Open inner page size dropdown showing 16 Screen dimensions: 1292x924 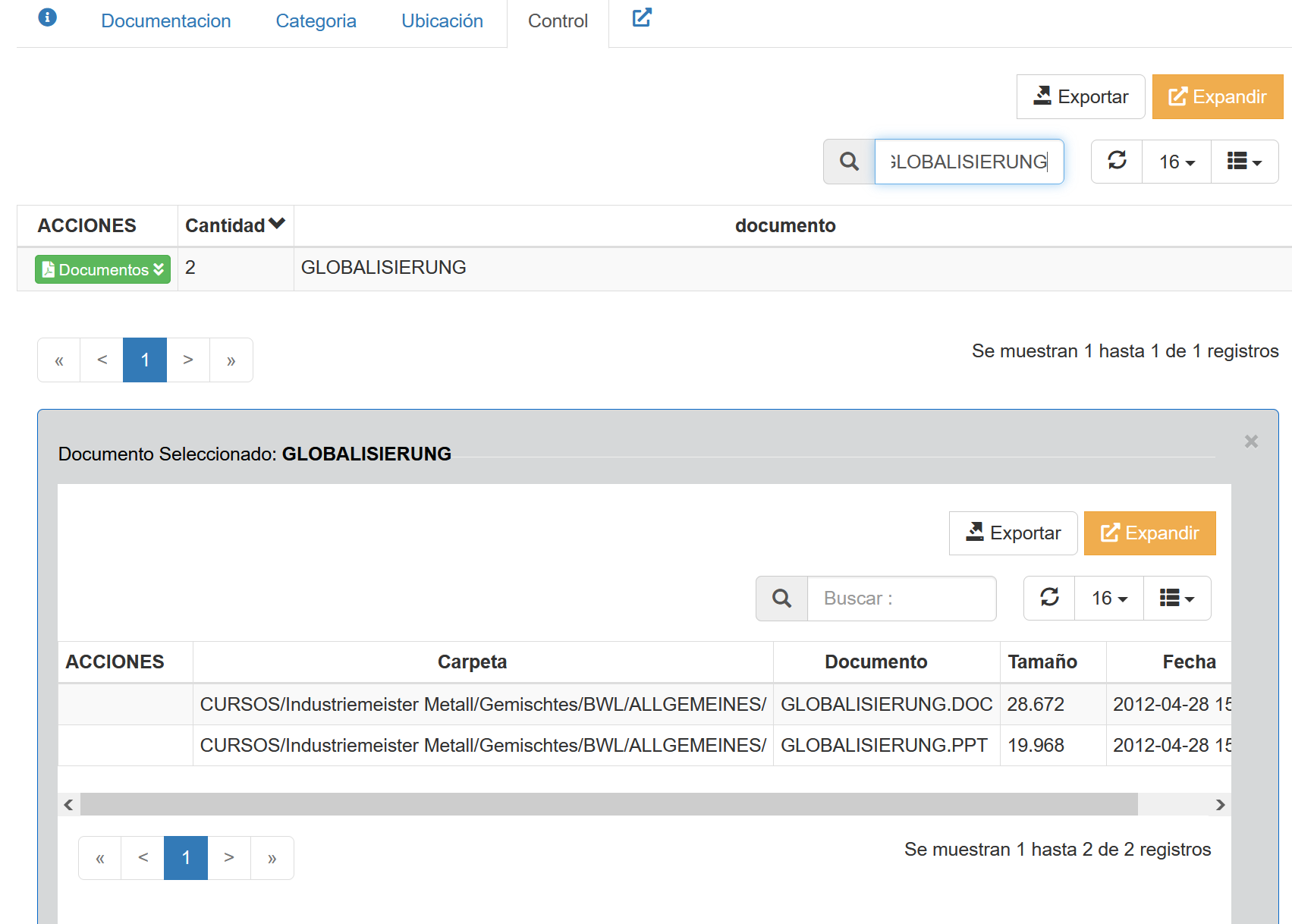[1109, 599]
